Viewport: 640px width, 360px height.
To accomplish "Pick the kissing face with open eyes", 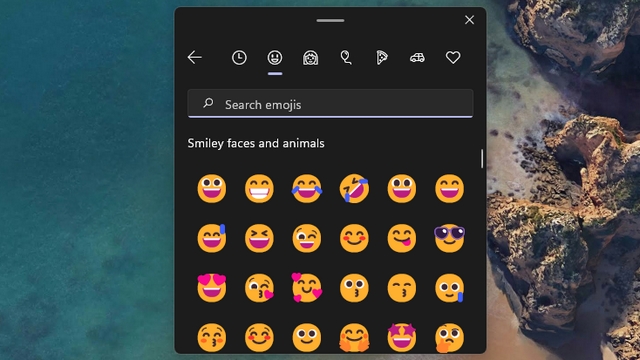I will click(x=354, y=288).
